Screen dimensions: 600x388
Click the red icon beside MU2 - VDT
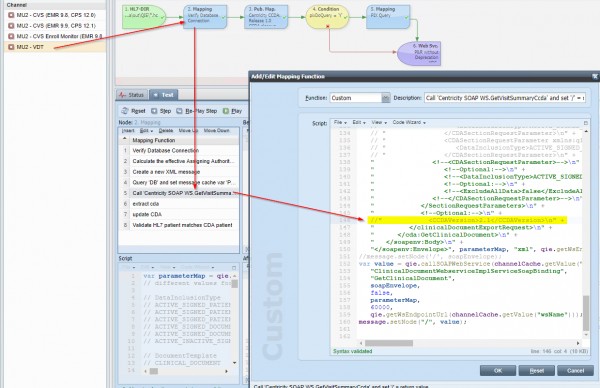11,47
